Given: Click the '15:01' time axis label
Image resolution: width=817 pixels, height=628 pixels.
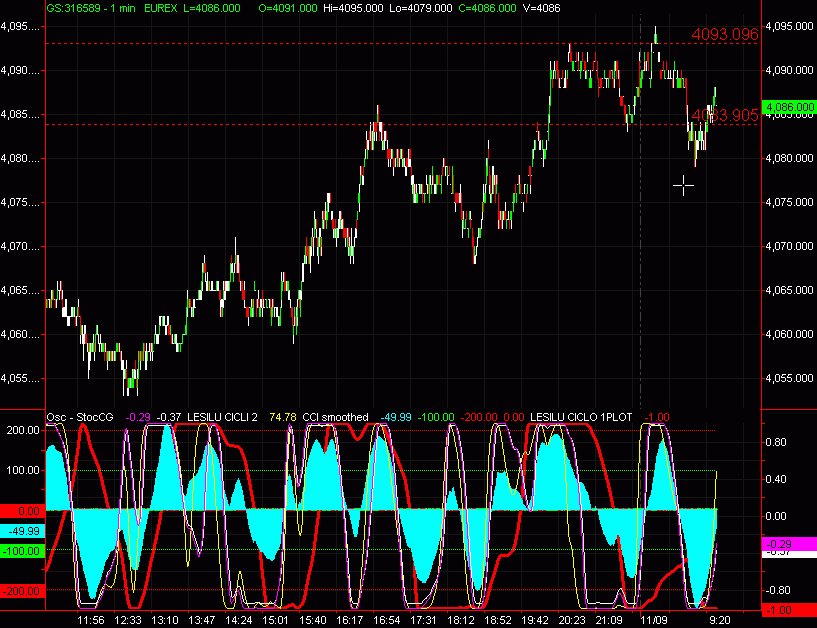Looking at the screenshot, I should click(275, 620).
